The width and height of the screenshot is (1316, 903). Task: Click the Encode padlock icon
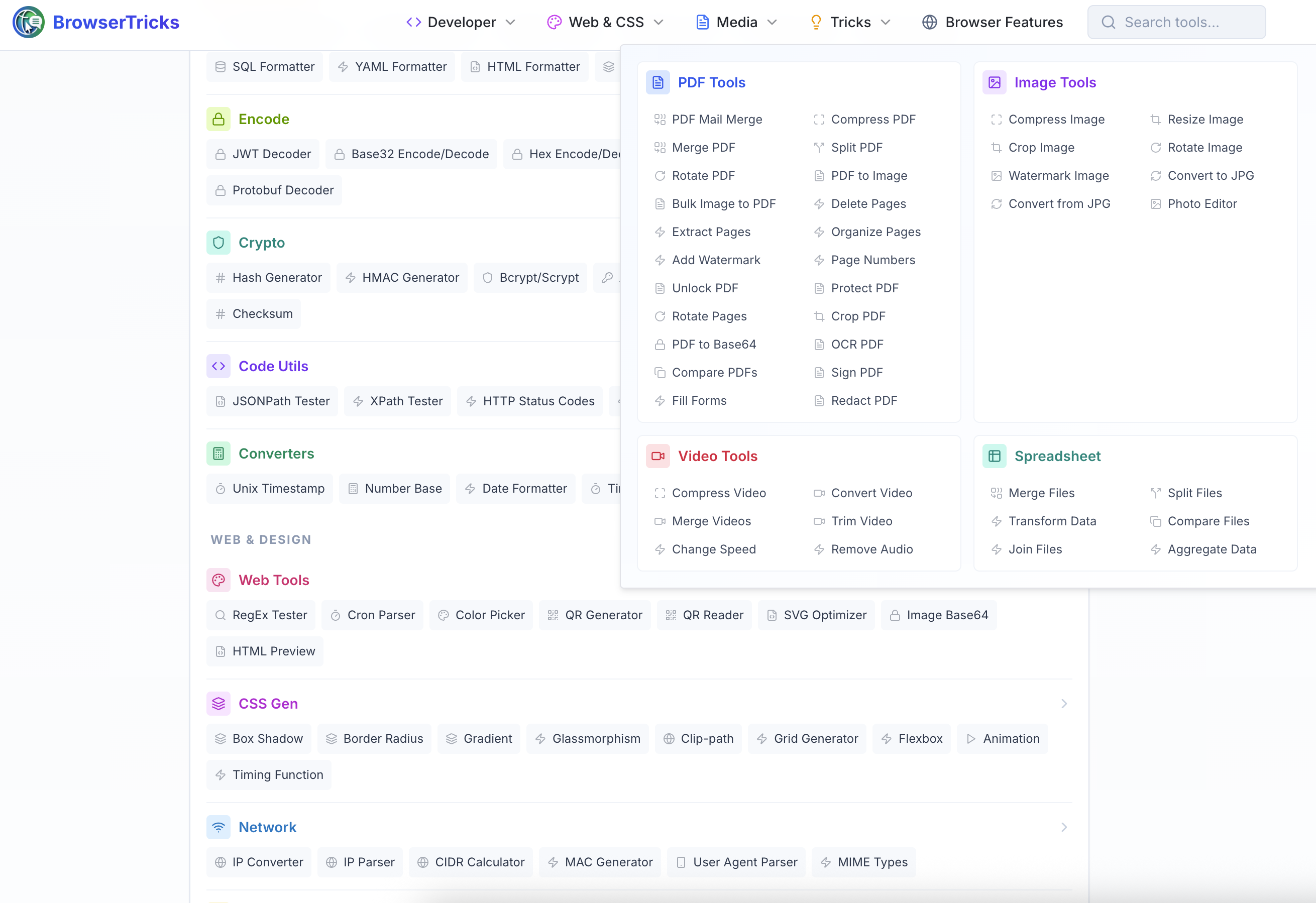218,119
